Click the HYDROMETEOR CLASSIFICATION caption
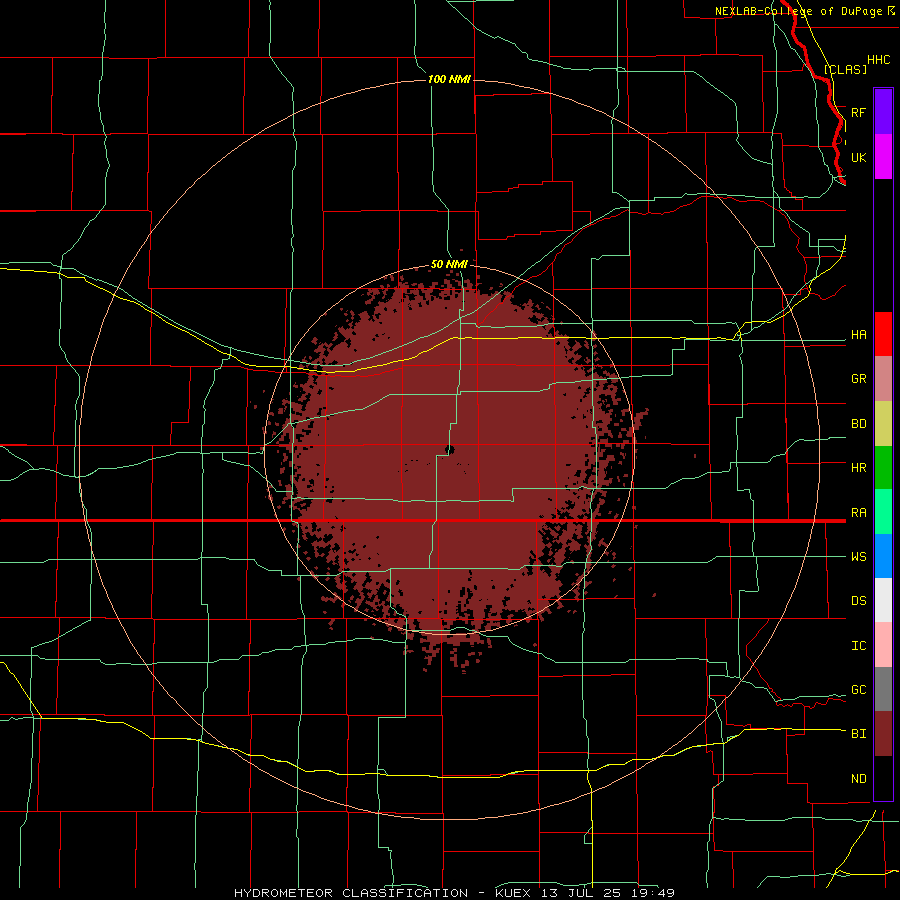This screenshot has height=900, width=900. (351, 893)
